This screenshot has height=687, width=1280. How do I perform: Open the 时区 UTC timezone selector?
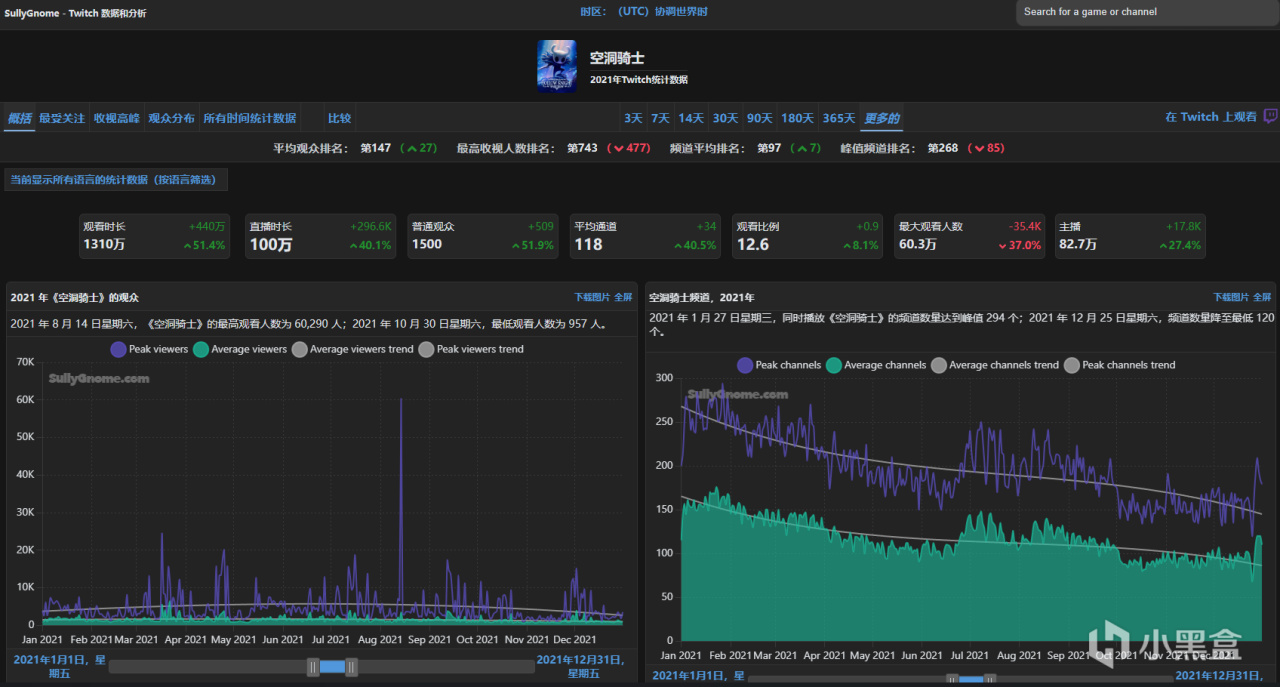point(644,11)
